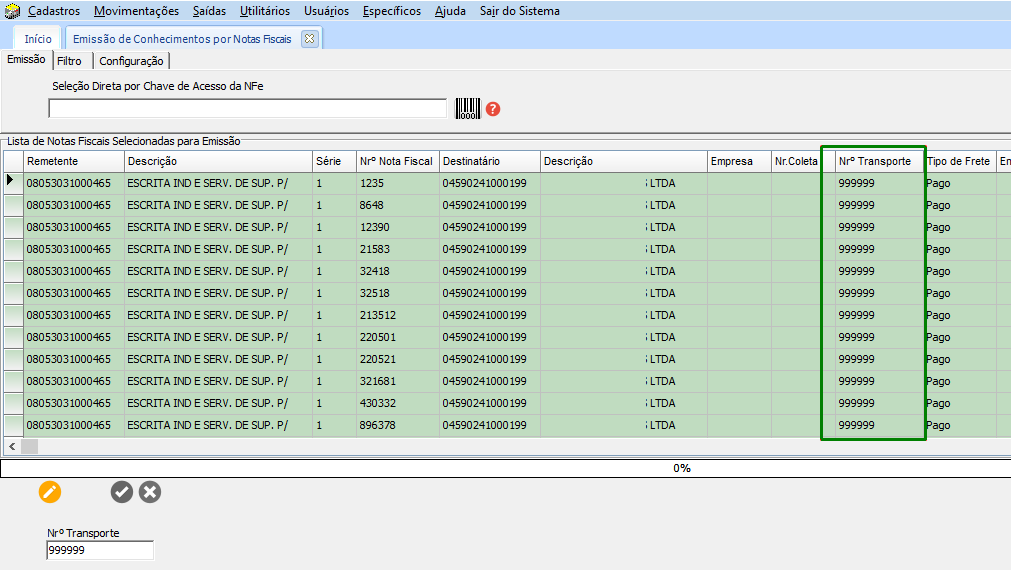Sort by the Remetente column header

pos(74,161)
